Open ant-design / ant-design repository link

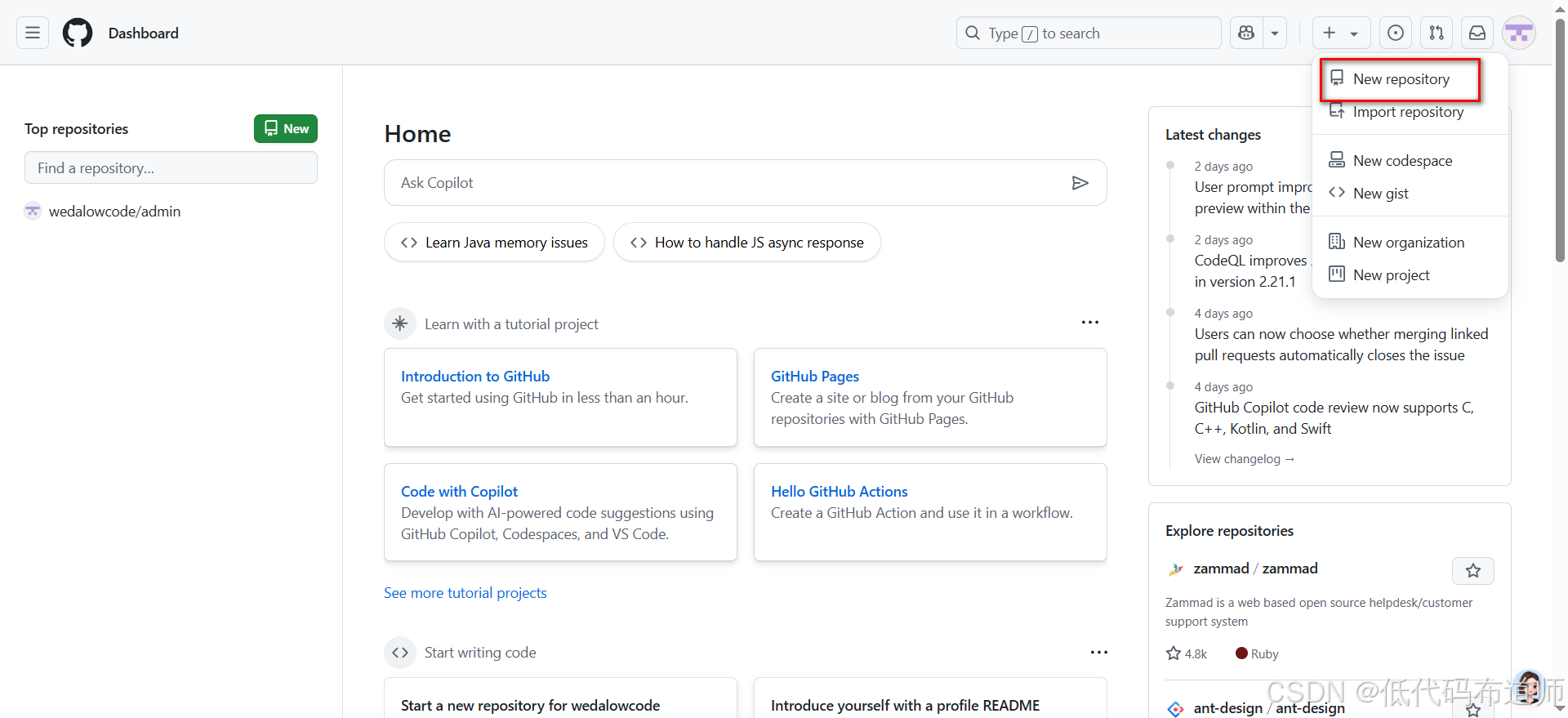(1269, 707)
